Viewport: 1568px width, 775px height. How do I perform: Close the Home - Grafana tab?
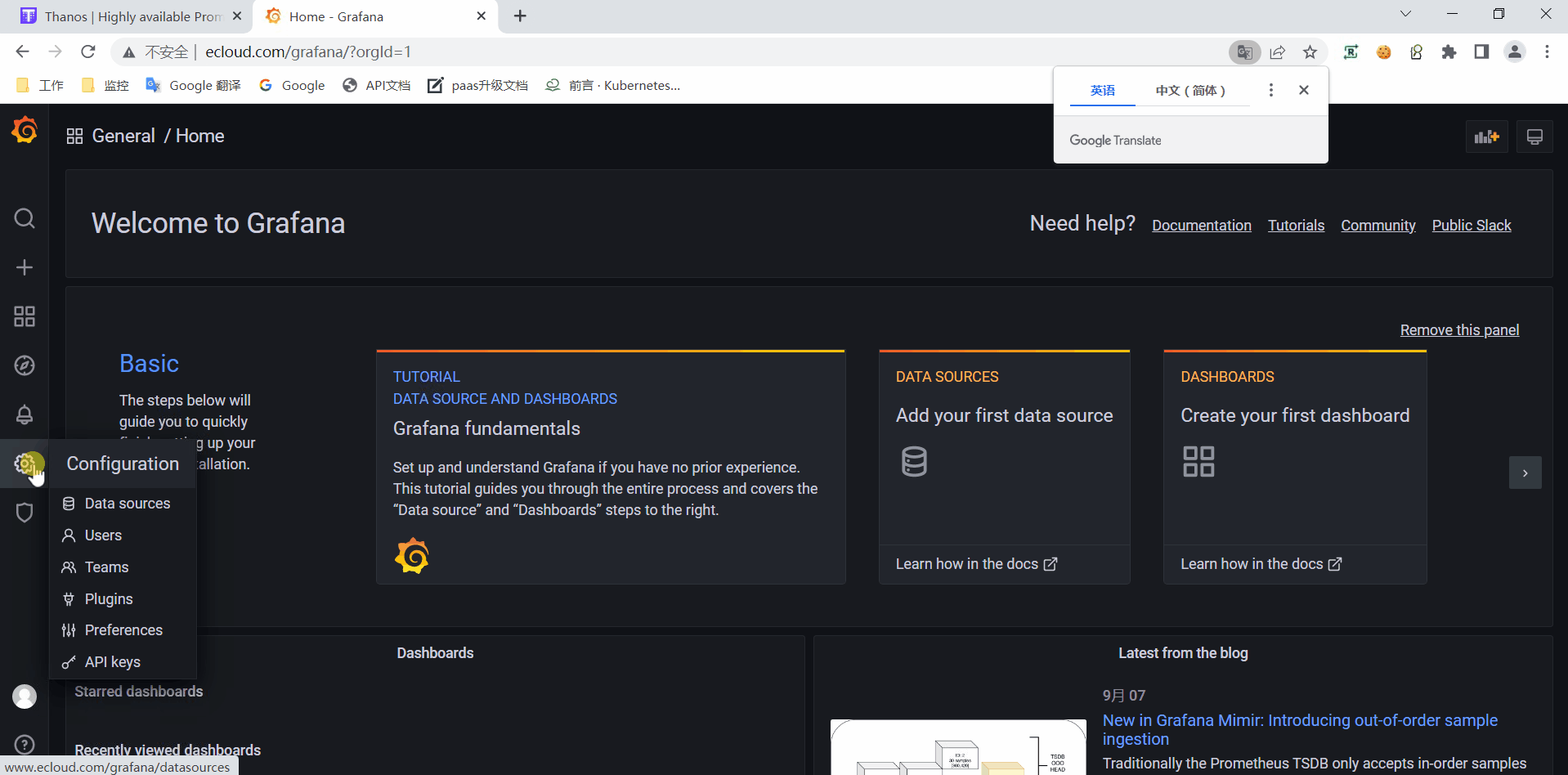482,16
